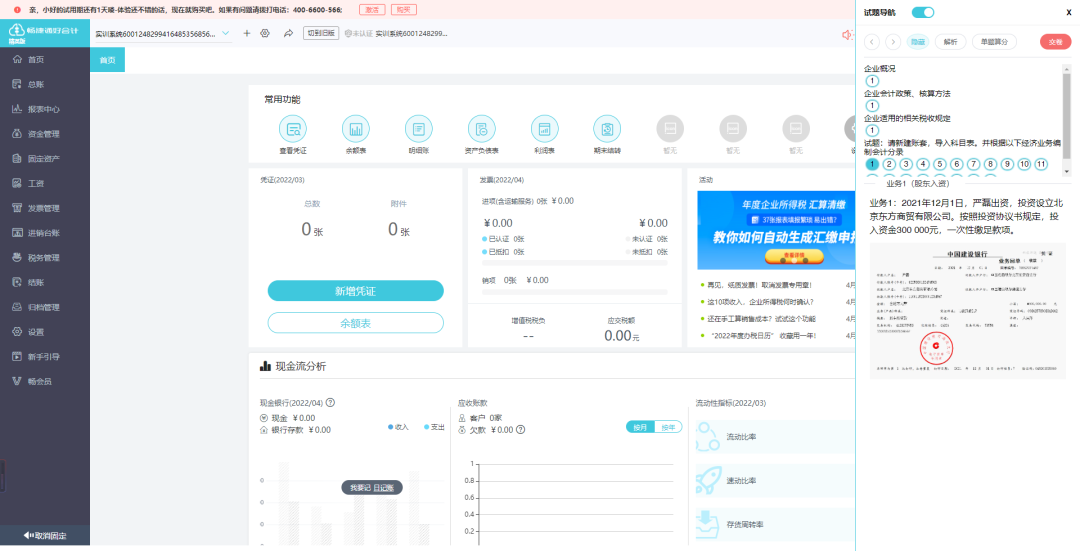Screen dimensions: 1080x551
Task: Go to next question with right chevron
Action: pos(891,42)
